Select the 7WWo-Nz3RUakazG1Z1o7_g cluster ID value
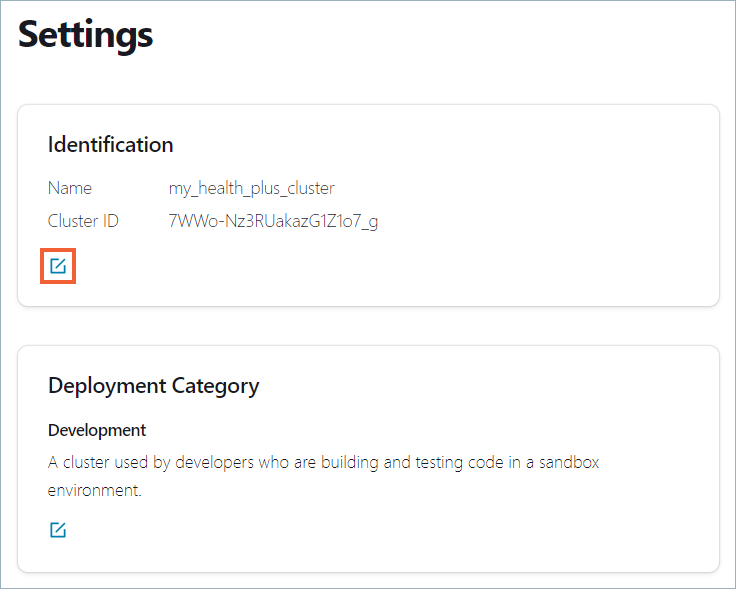The width and height of the screenshot is (736, 589). point(273,221)
